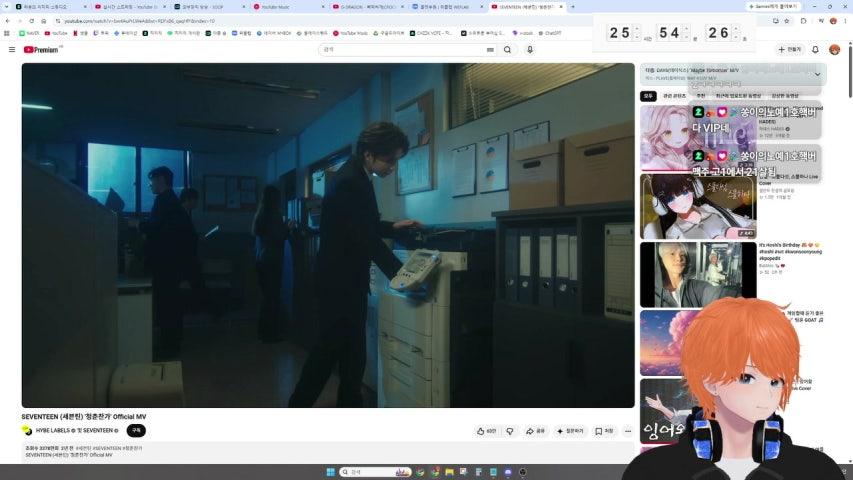Like the video with the thumbs-up button
853x480 pixels.
click(x=486, y=431)
